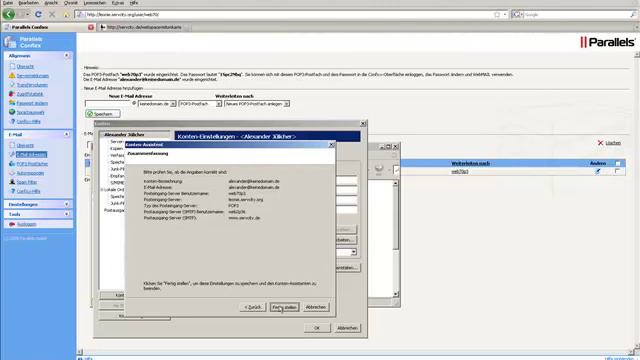Click the browser Back arrow button
Viewport: 640px width, 360px height.
point(8,14)
